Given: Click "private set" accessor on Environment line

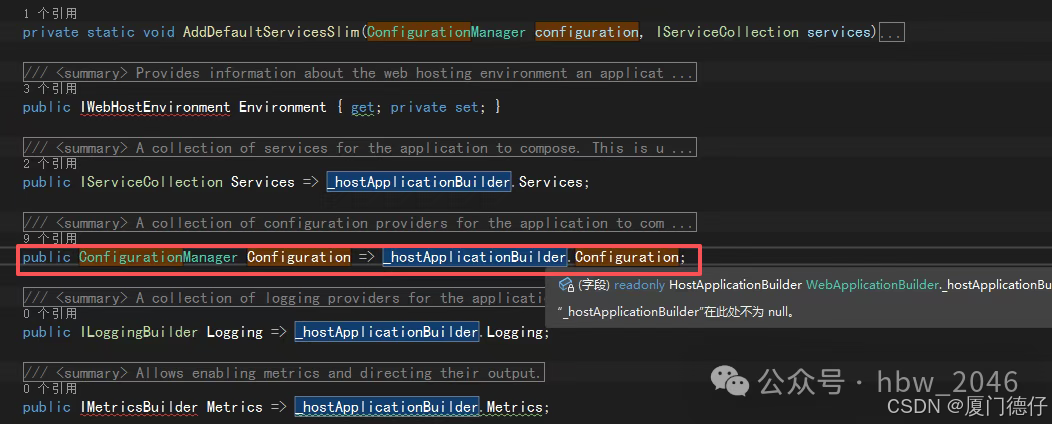Looking at the screenshot, I should [x=434, y=107].
